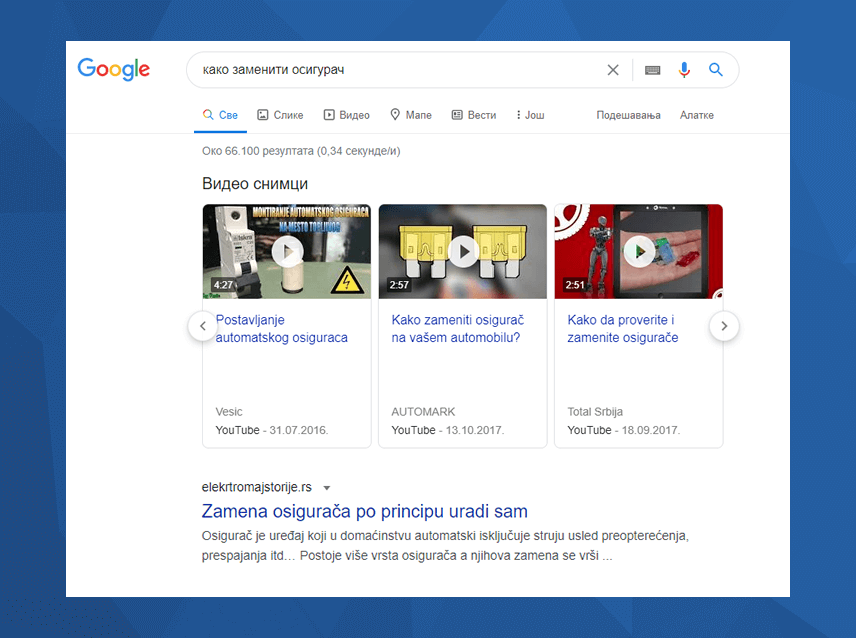Clear the search query with X

coord(613,70)
